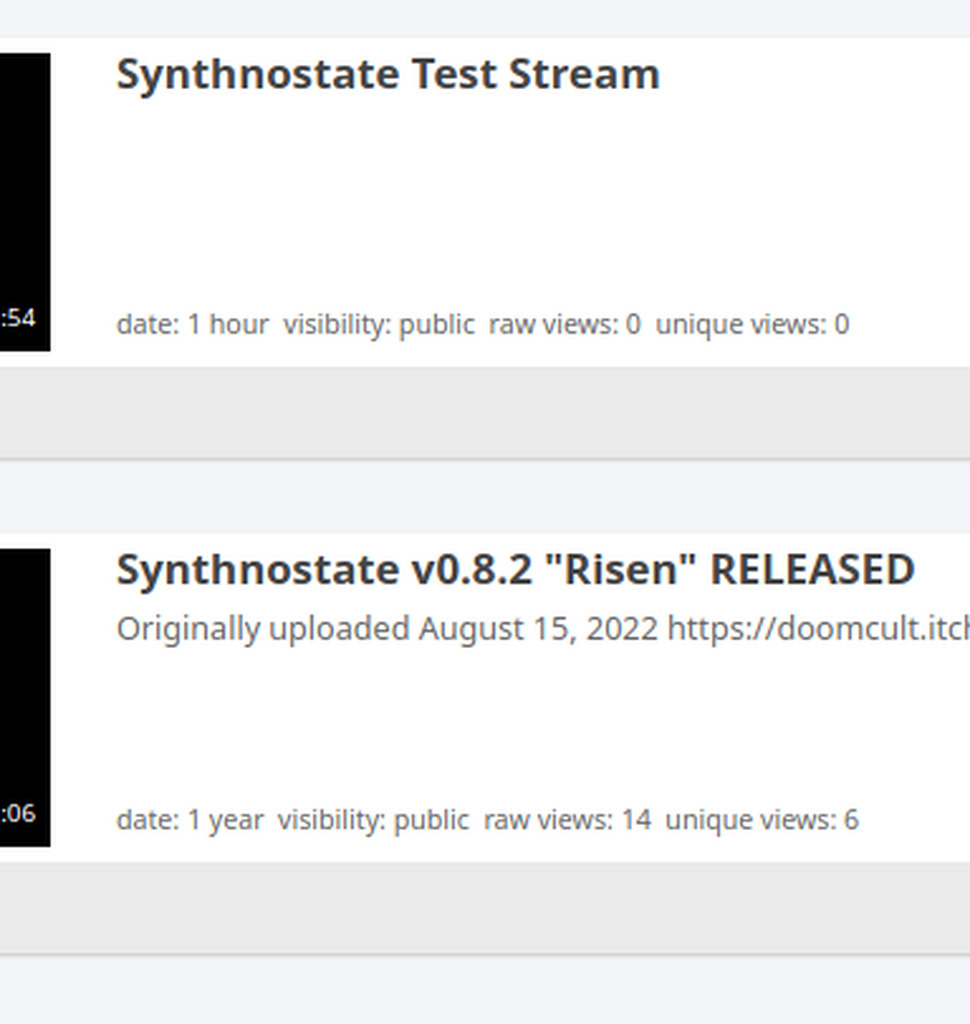Open Synthnostate v0.8.2 "Risen" RELEASED title
Viewport: 970px width, 1024px height.
point(515,570)
